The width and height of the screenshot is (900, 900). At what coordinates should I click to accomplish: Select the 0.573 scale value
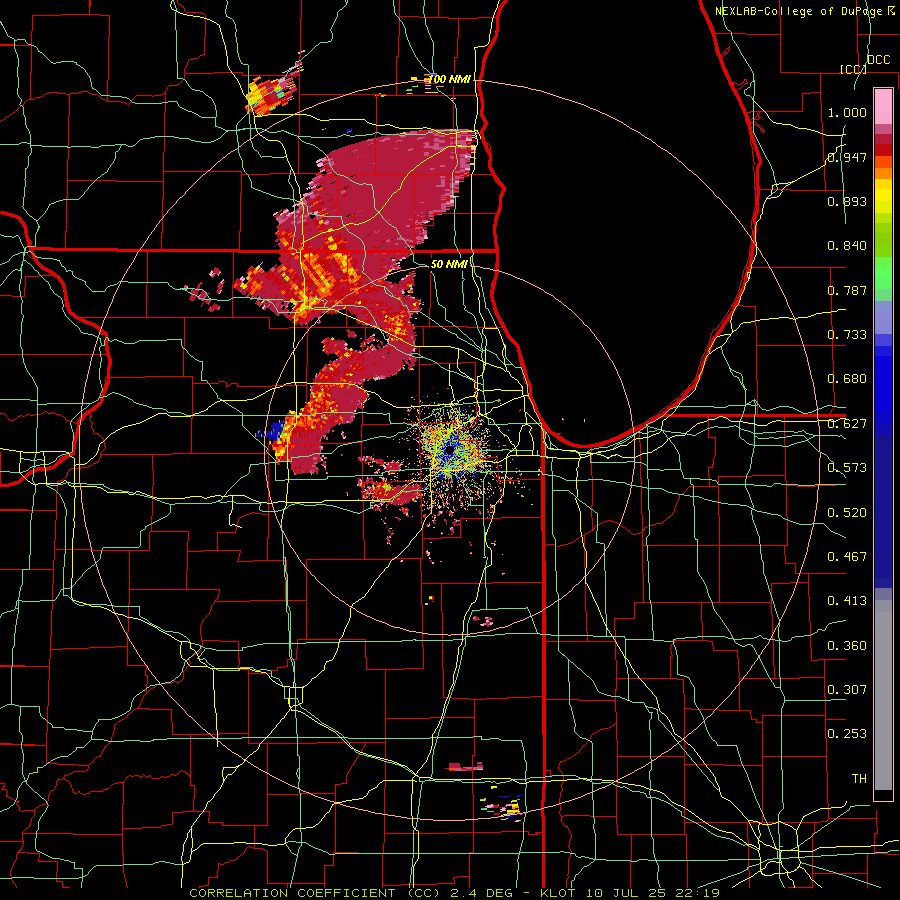pos(847,468)
